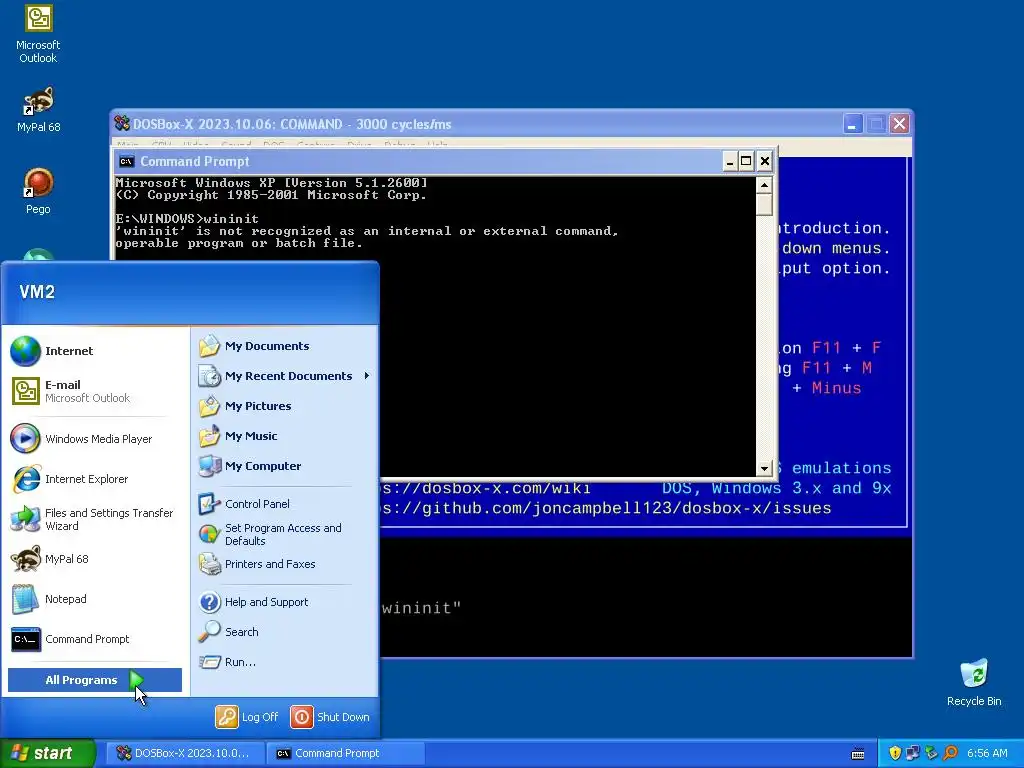Click the Log Off button
Image resolution: width=1024 pixels, height=768 pixels.
coord(247,716)
